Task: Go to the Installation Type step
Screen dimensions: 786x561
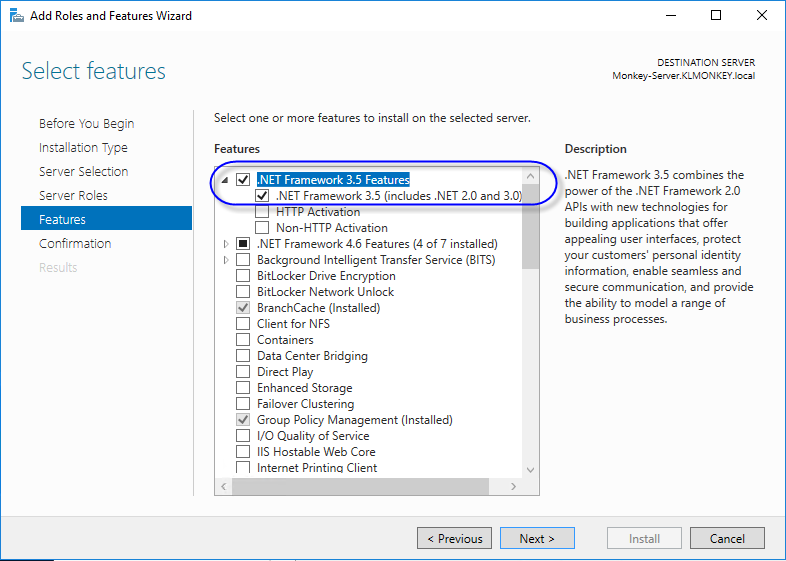Action: (83, 147)
